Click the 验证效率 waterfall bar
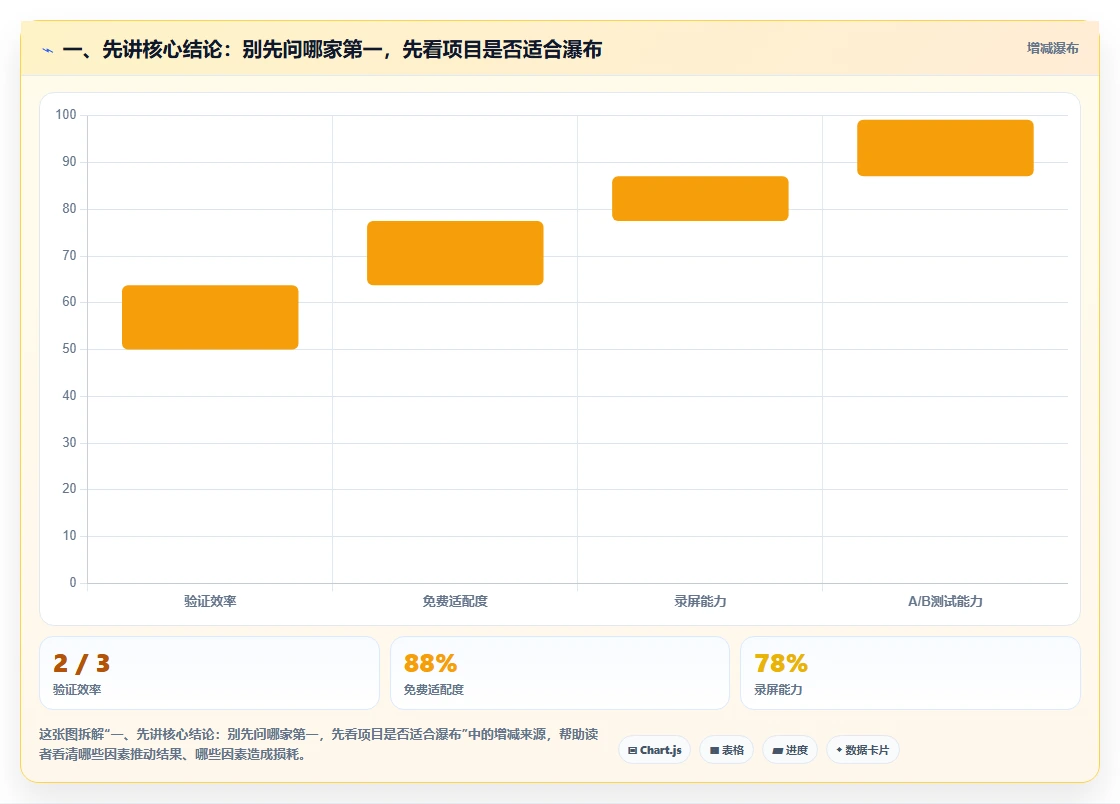Screen dimensions: 1120x804 (210, 317)
